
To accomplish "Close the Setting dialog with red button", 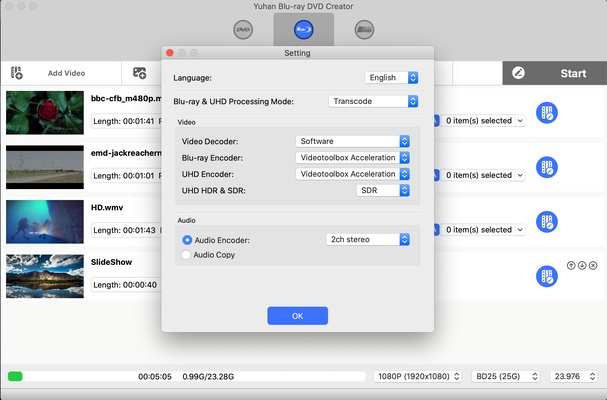I will pos(170,53).
